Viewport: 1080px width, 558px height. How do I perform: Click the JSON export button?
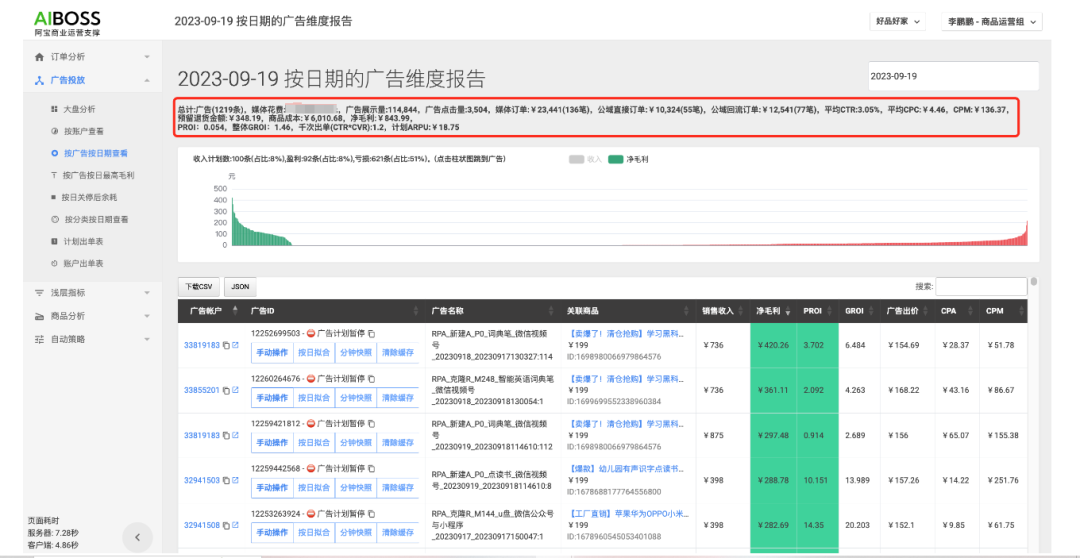pos(240,286)
